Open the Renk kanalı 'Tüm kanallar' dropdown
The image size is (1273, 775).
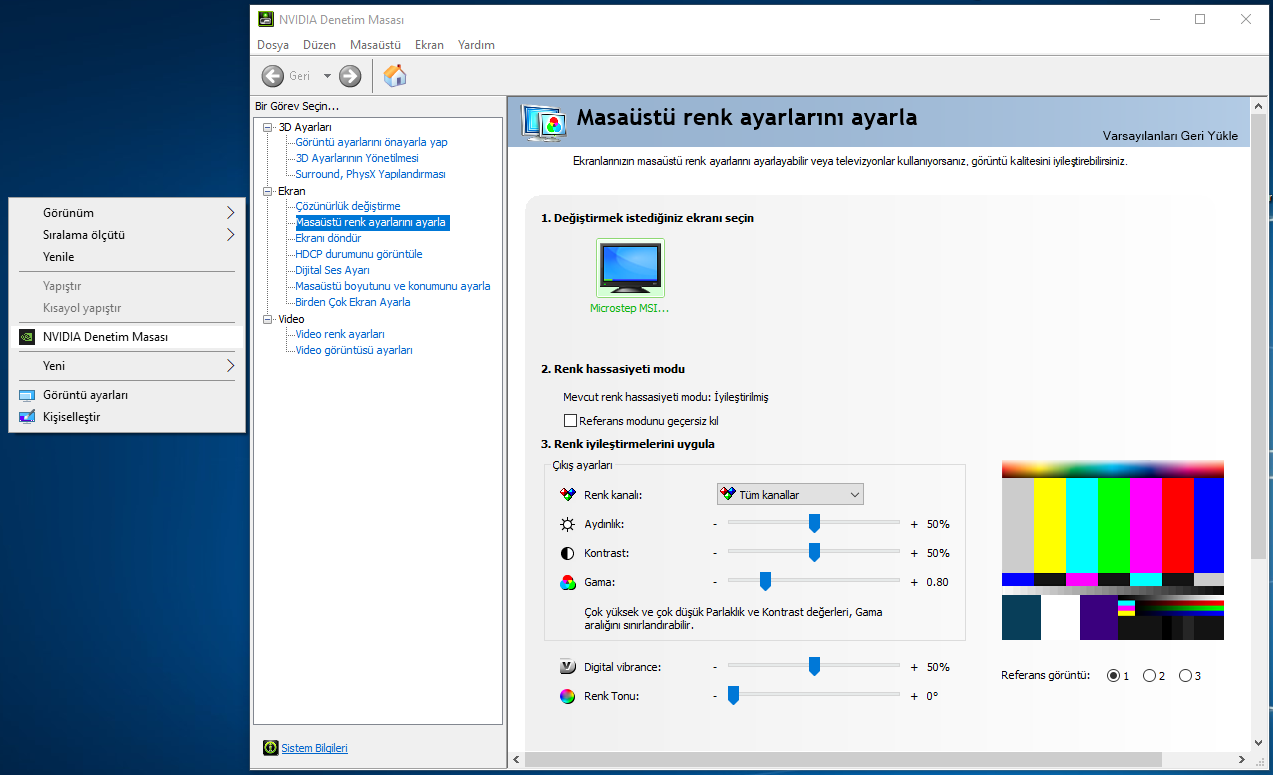pos(790,494)
